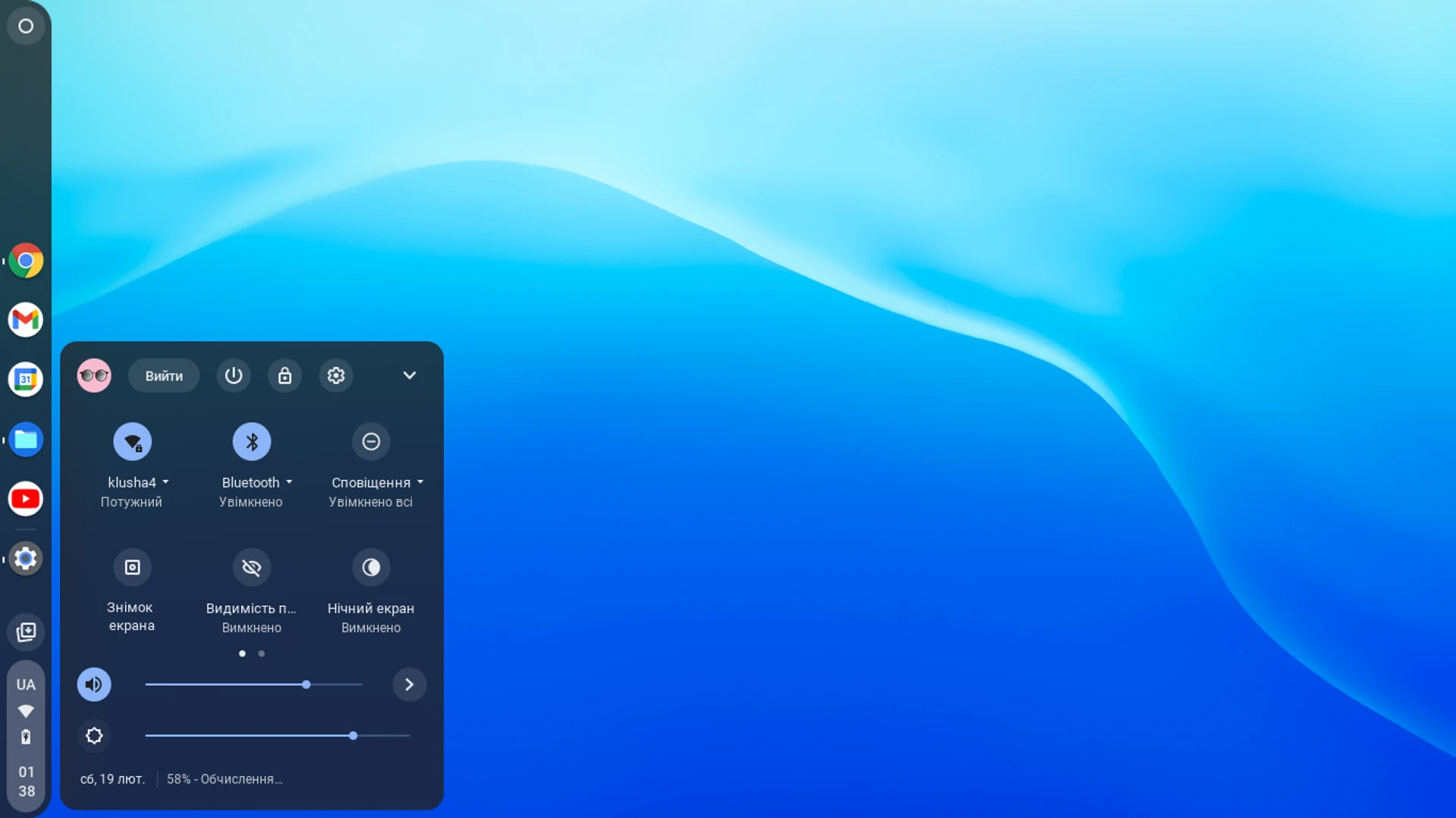This screenshot has width=1456, height=818.
Task: Expand klusha4 network options
Action: click(x=166, y=481)
